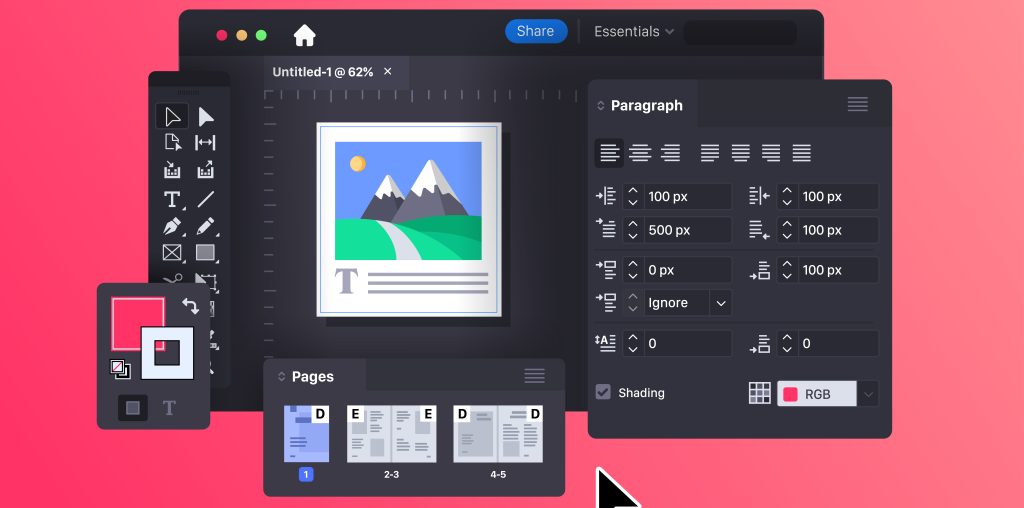This screenshot has height=508, width=1024.
Task: Expand the RGB shading color dropdown arrow
Action: 868,394
